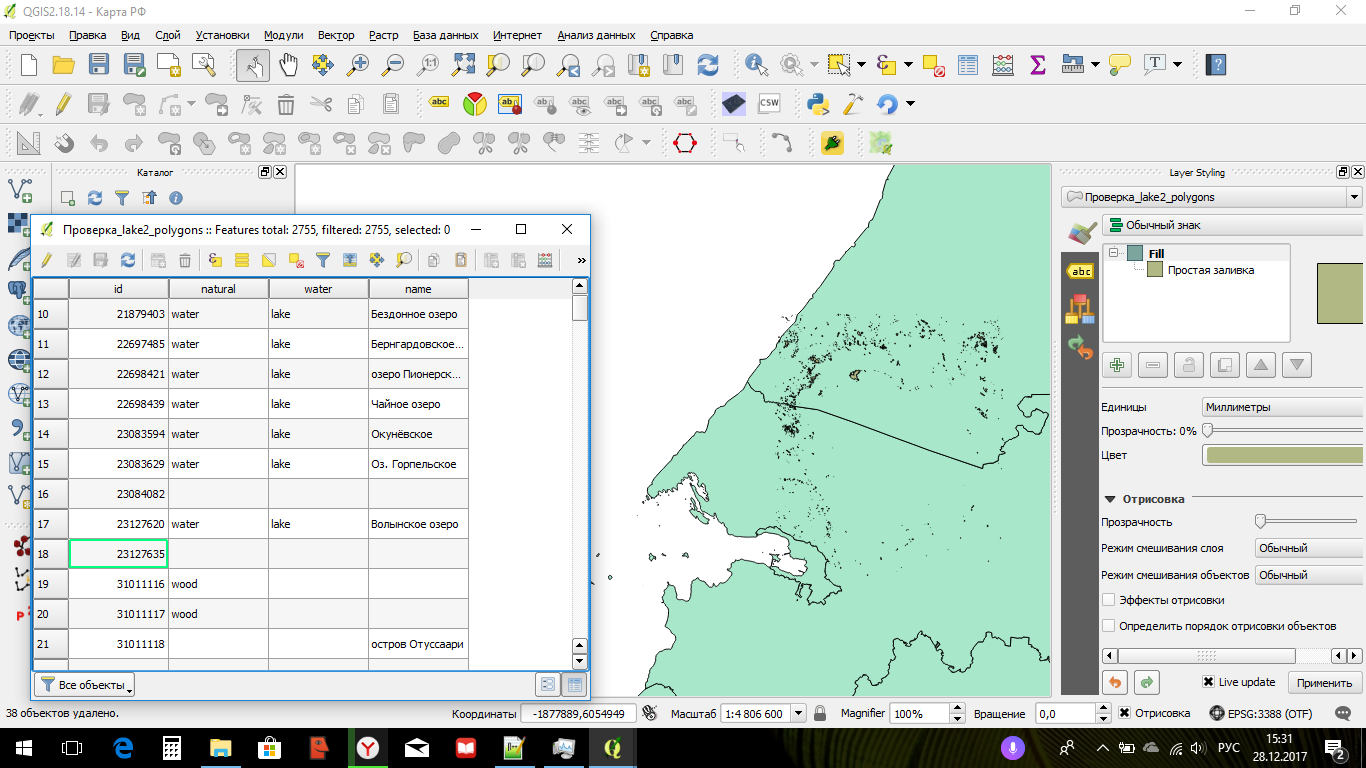Viewport: 1366px width, 768px height.
Task: Open the Растр menu
Action: (x=383, y=35)
